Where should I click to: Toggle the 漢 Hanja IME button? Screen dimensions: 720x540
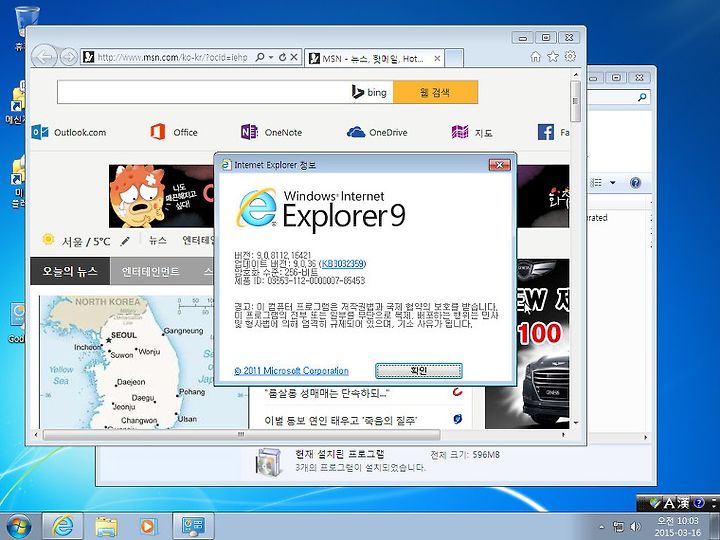click(x=683, y=503)
